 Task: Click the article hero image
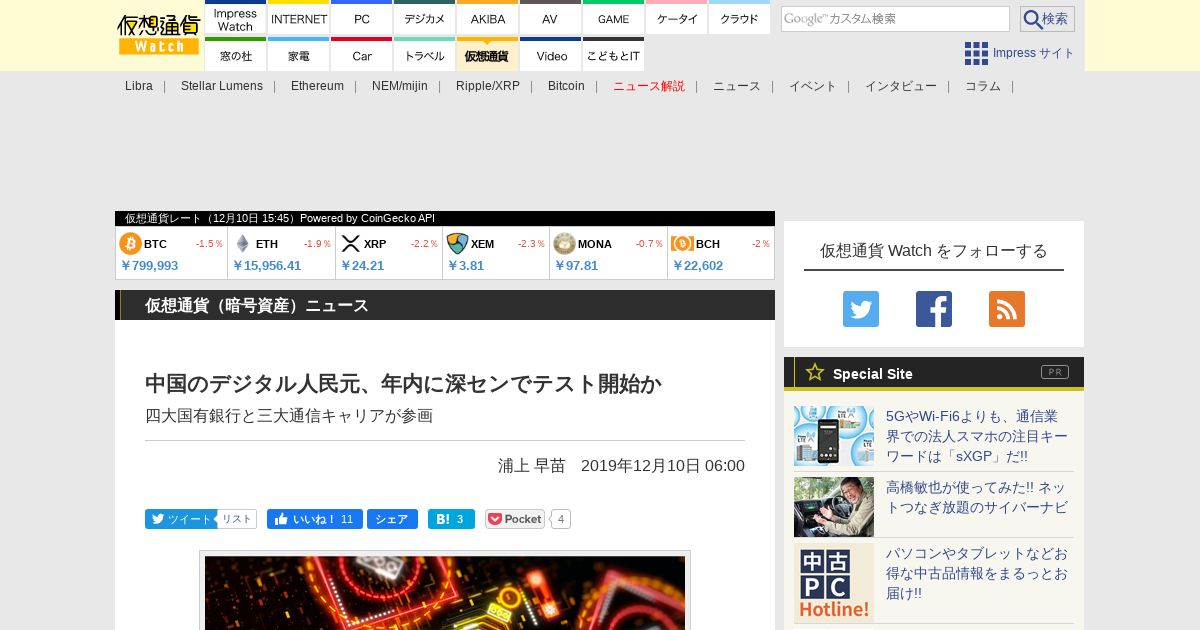click(445, 592)
